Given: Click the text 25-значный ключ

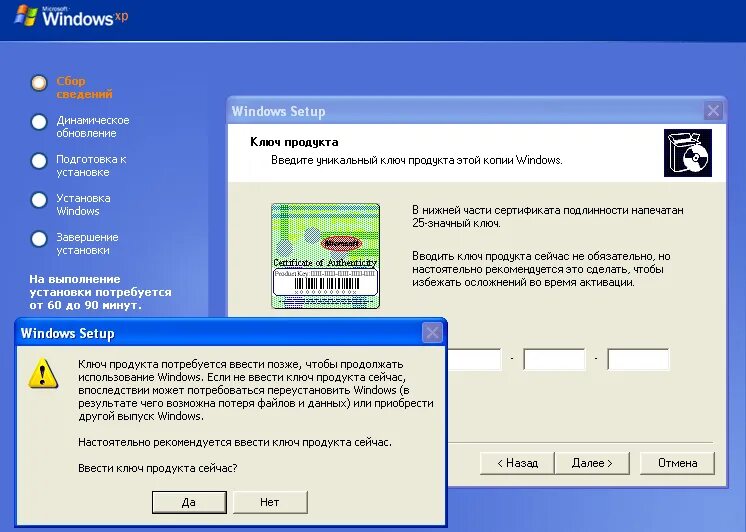Looking at the screenshot, I should tap(456, 223).
